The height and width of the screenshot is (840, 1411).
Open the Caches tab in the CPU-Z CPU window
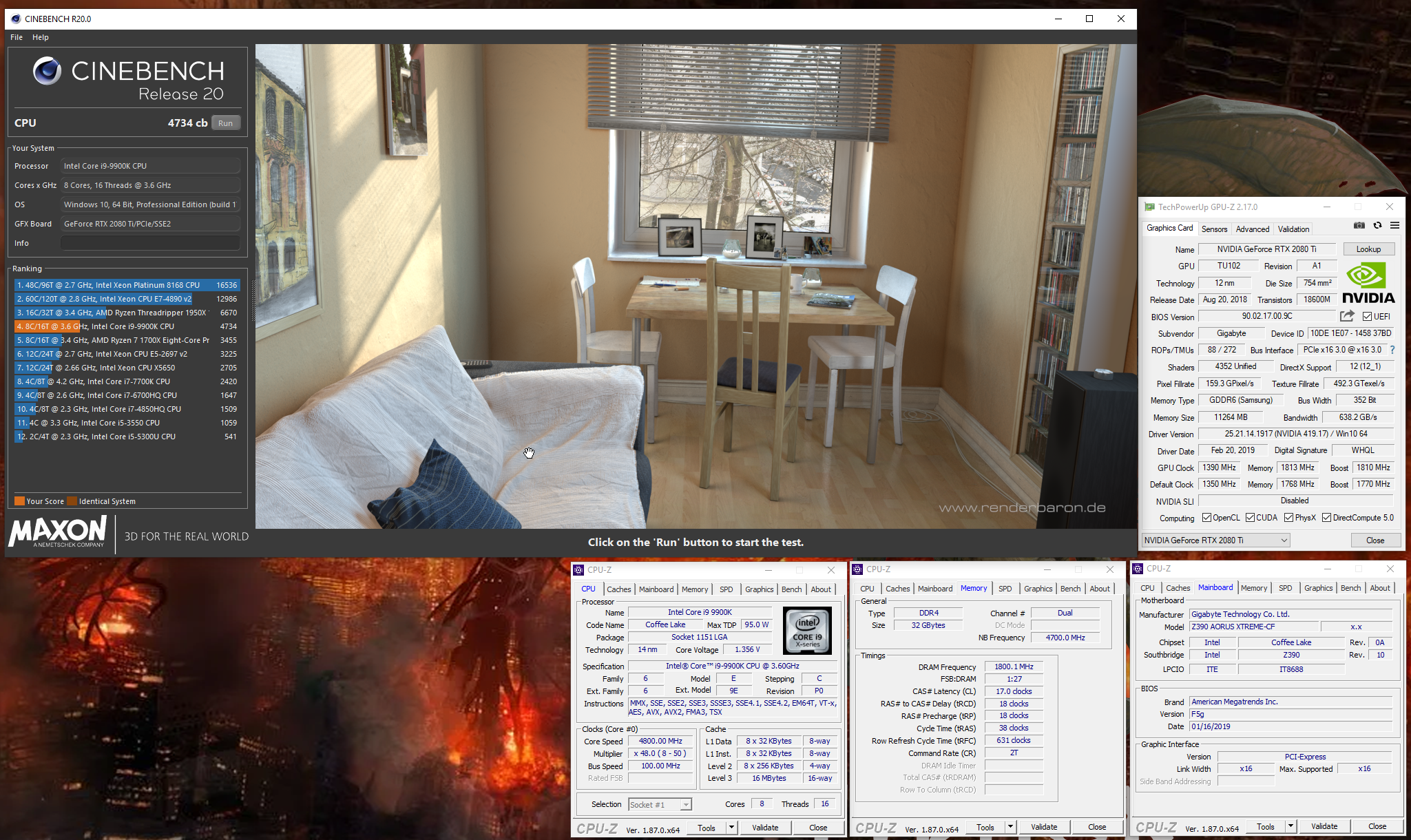[x=618, y=589]
